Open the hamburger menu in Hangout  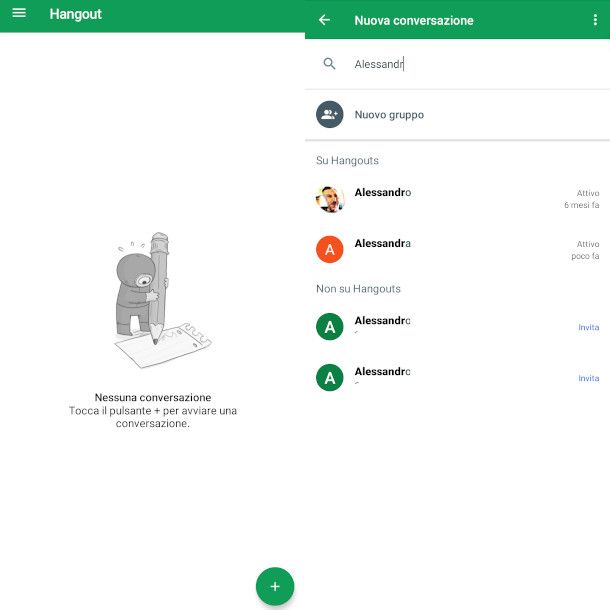click(x=19, y=13)
